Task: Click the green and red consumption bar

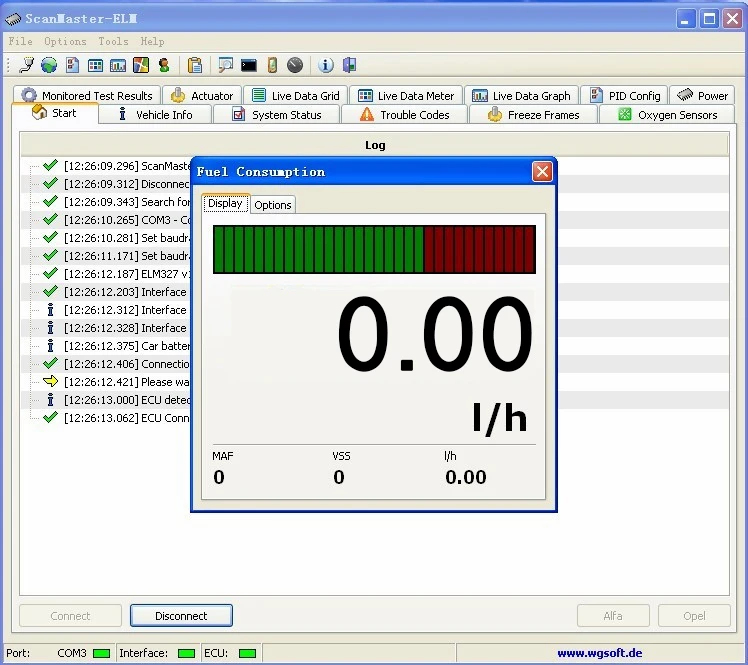Action: point(374,249)
